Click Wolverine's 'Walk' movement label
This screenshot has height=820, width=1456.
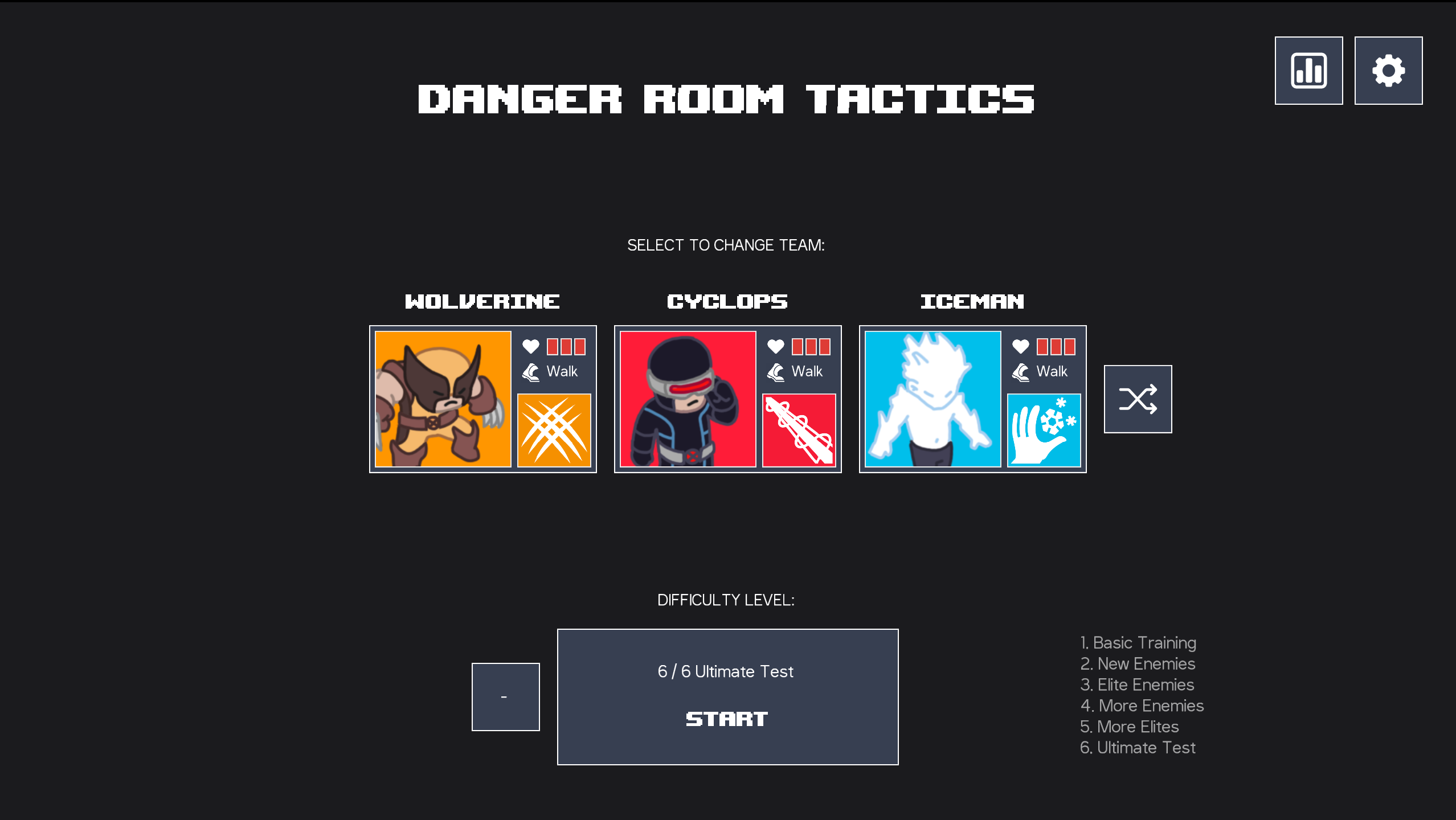tap(562, 371)
